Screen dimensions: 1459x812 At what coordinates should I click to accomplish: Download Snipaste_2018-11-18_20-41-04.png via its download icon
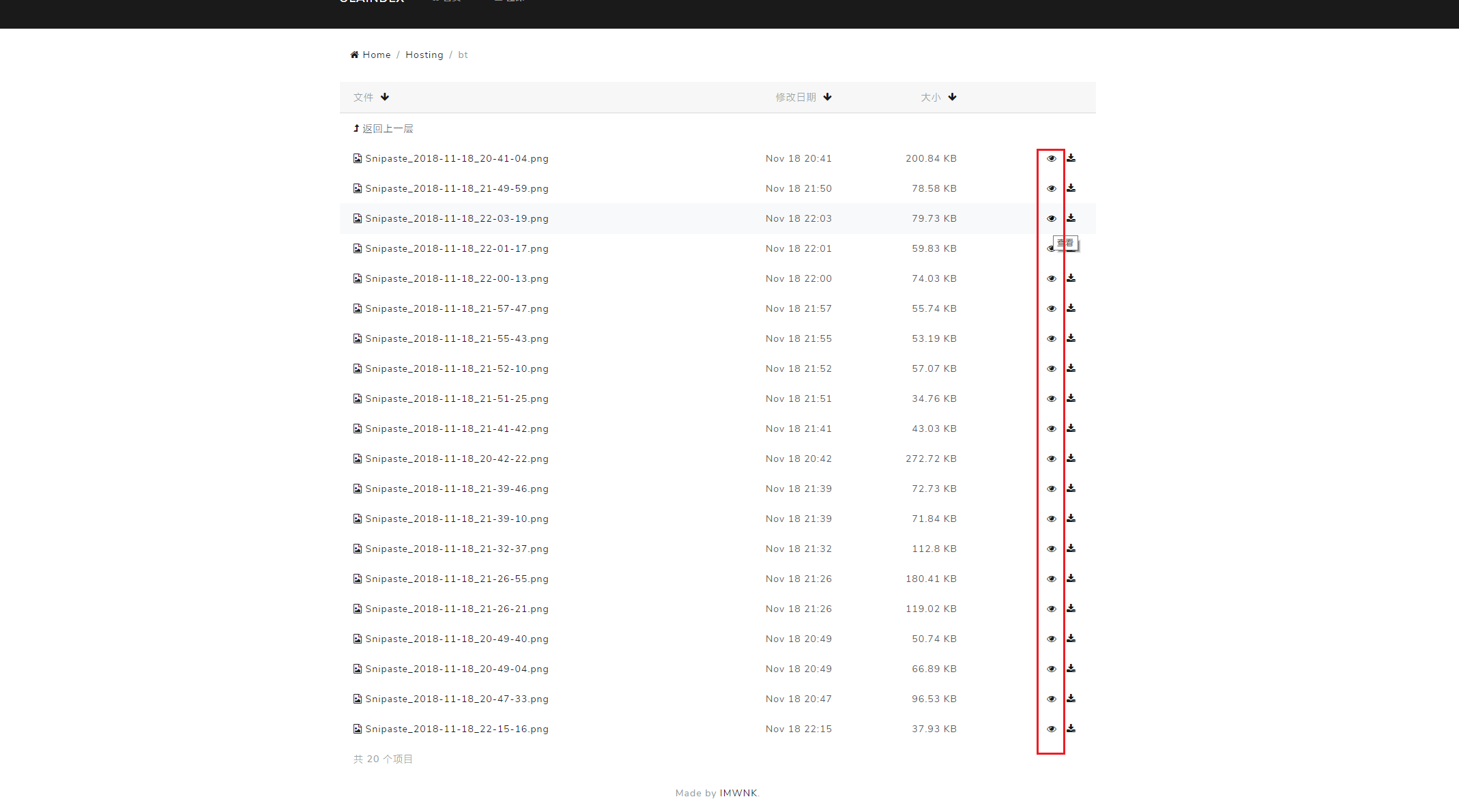click(1071, 158)
